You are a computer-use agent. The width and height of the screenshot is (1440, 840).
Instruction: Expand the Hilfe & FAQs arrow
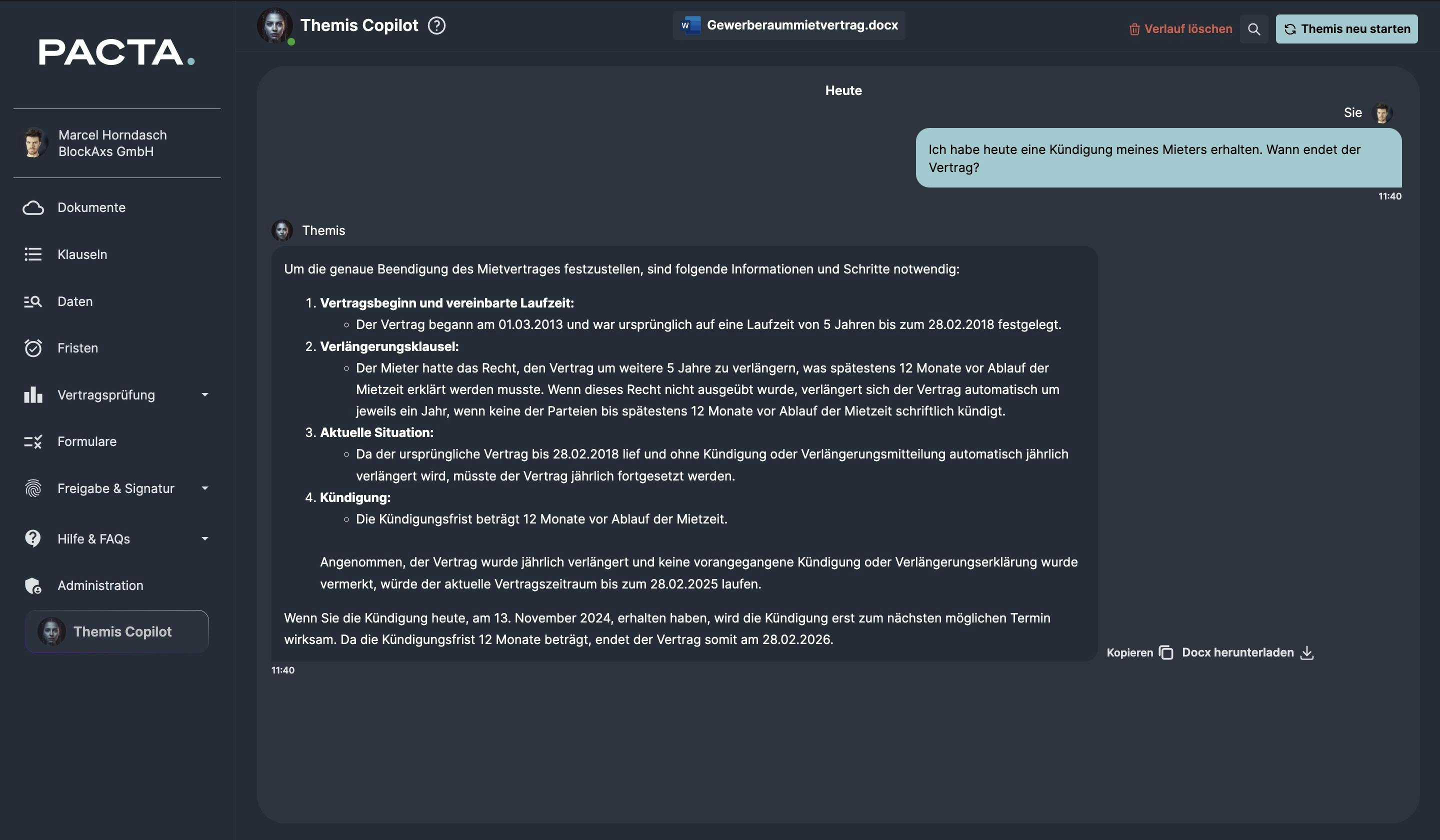[x=204, y=538]
